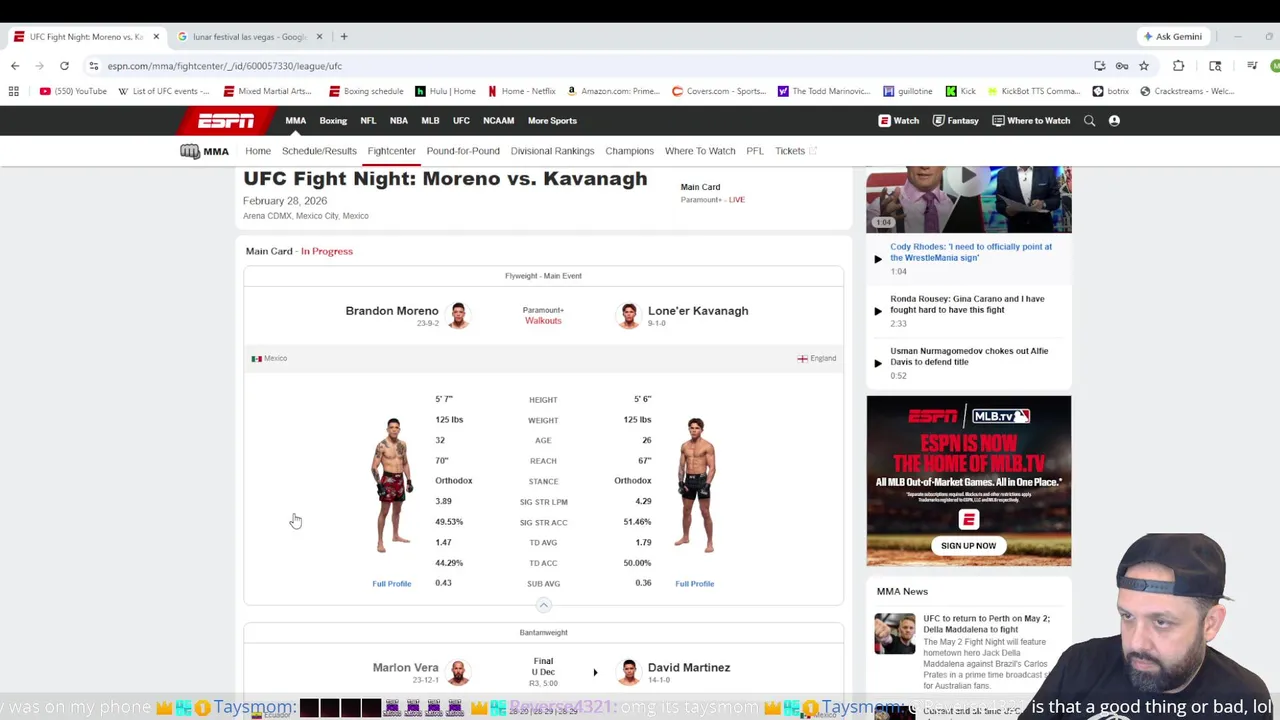Select NFL in the ESPN top navigation
Viewport: 1280px width, 720px height.
(368, 121)
